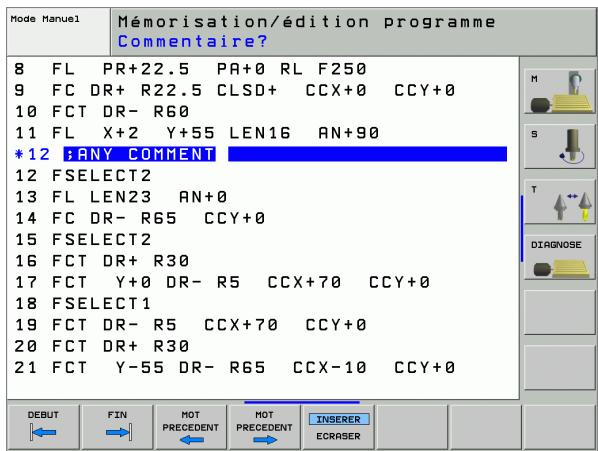Image resolution: width=598 pixels, height=451 pixels.
Task: Select line 17 FCT Y+0 DR- R5
Action: pyautogui.click(x=222, y=282)
